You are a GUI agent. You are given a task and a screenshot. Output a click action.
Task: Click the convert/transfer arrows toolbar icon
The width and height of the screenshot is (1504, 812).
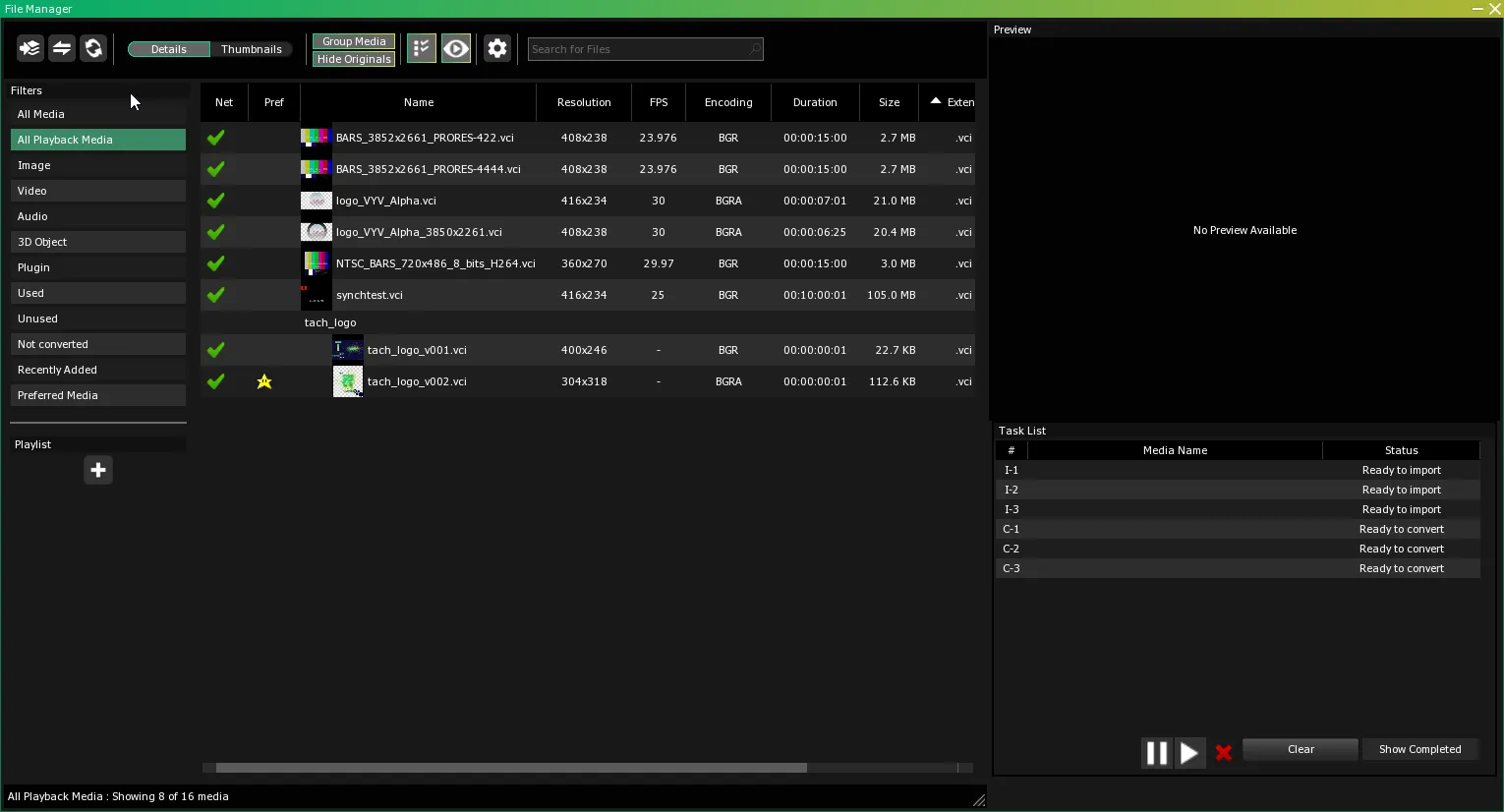click(x=62, y=48)
